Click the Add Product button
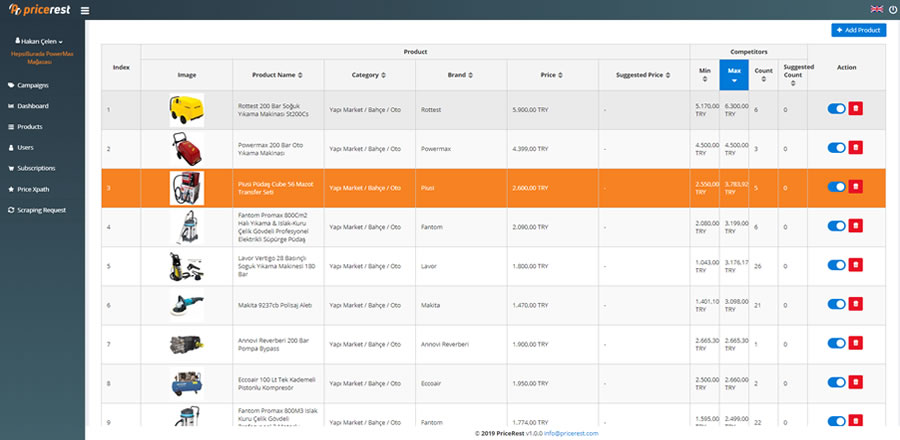The width and height of the screenshot is (900, 440). tap(858, 30)
